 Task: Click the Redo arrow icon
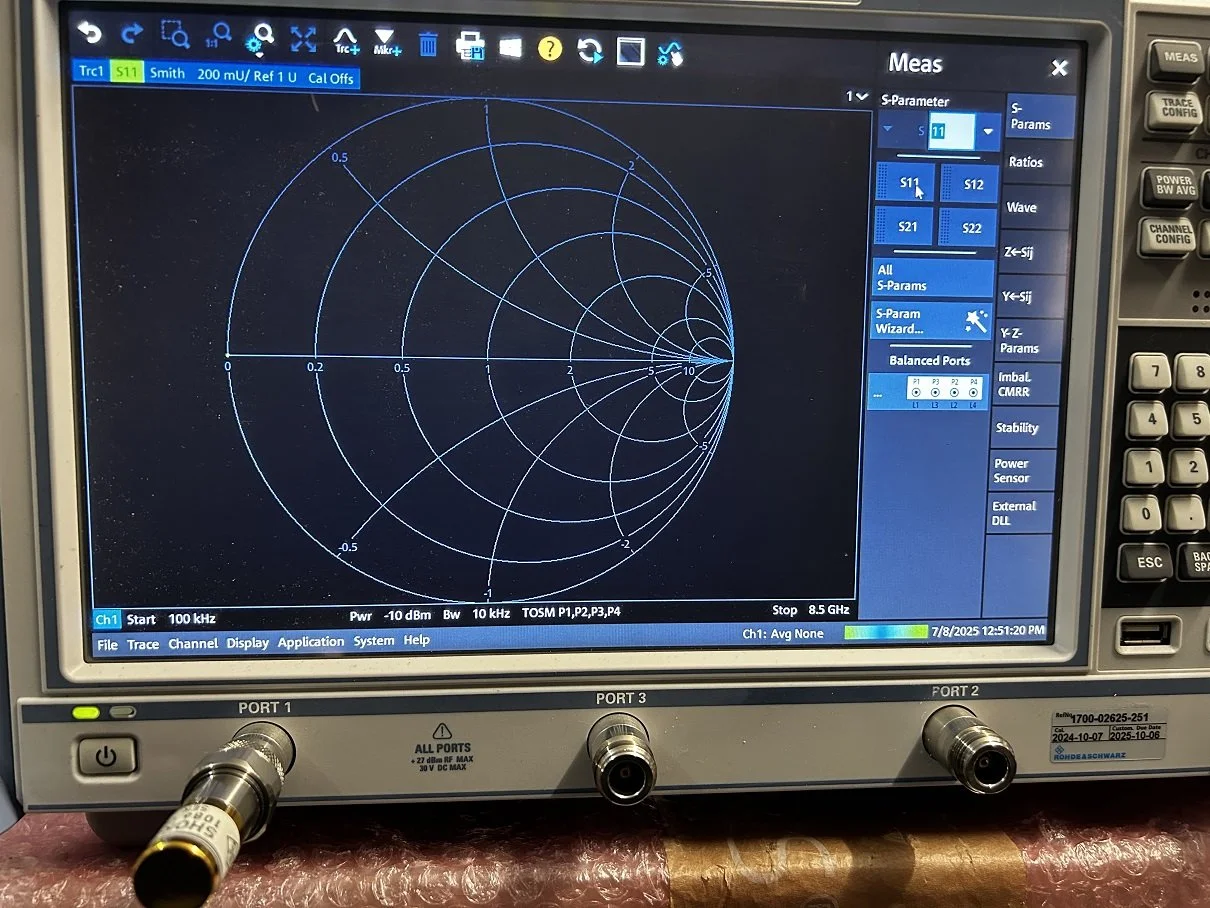pyautogui.click(x=133, y=34)
